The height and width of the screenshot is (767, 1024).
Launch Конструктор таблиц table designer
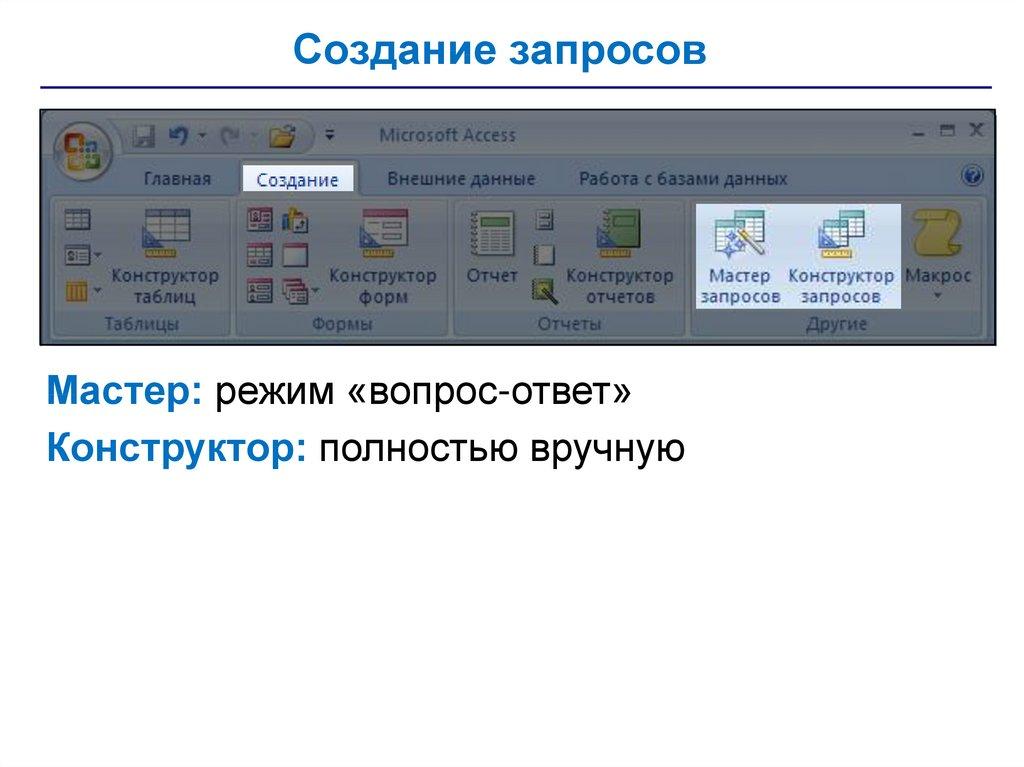pyautogui.click(x=164, y=255)
